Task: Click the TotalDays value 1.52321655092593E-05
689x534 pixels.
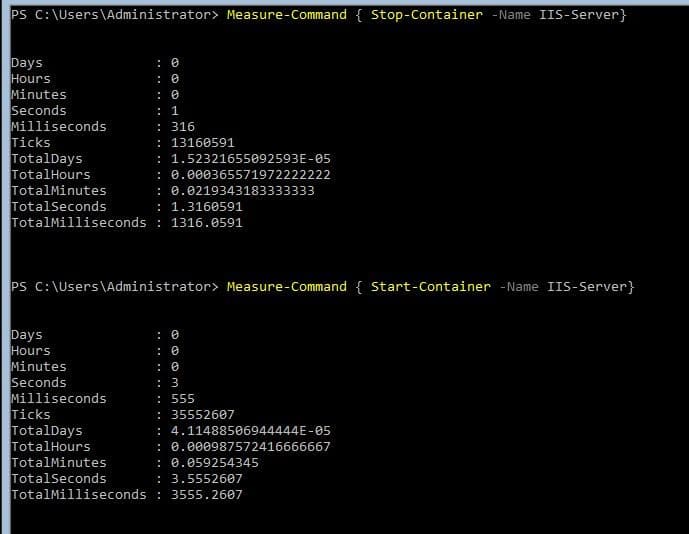Action: point(251,159)
